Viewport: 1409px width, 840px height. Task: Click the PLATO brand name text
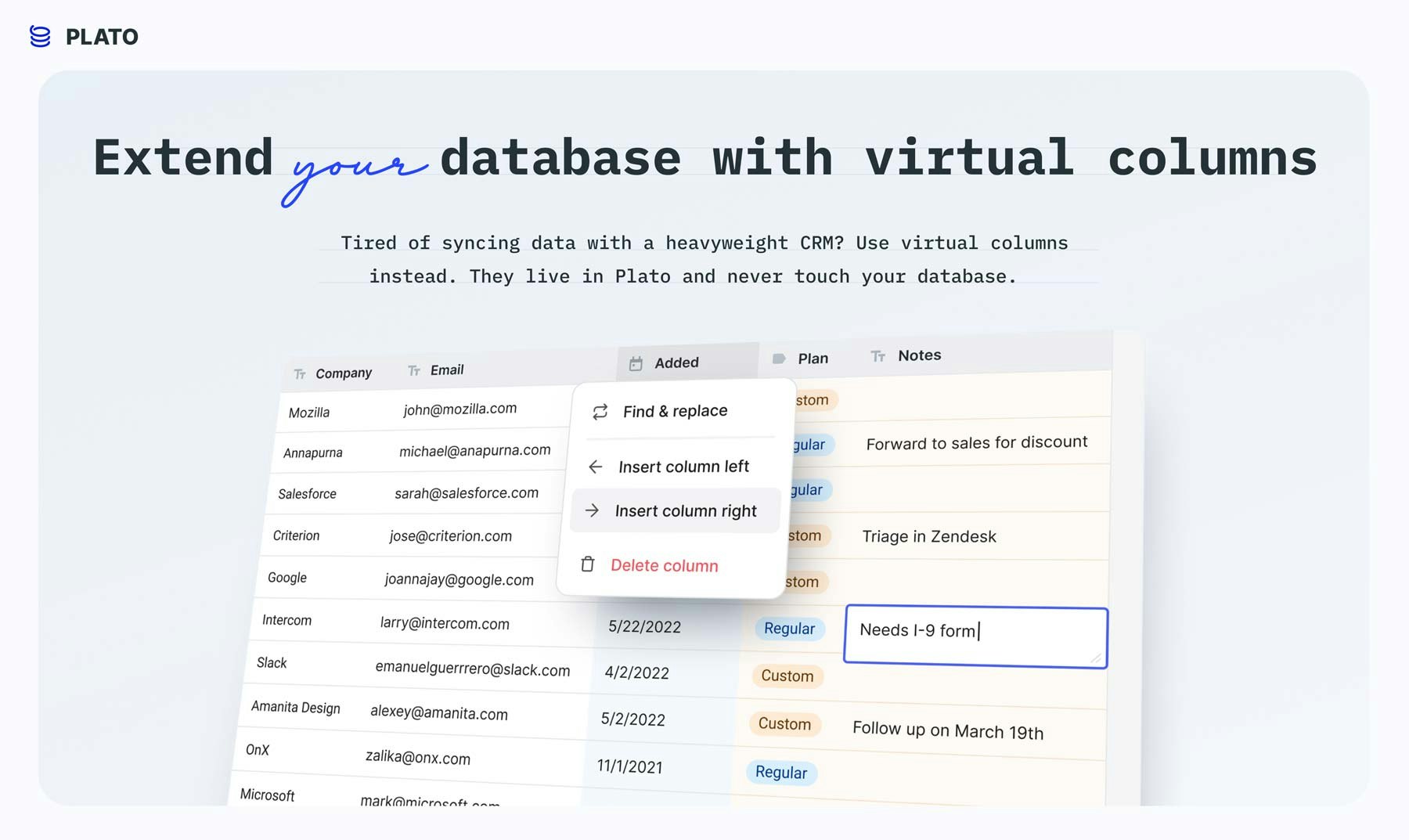coord(102,37)
